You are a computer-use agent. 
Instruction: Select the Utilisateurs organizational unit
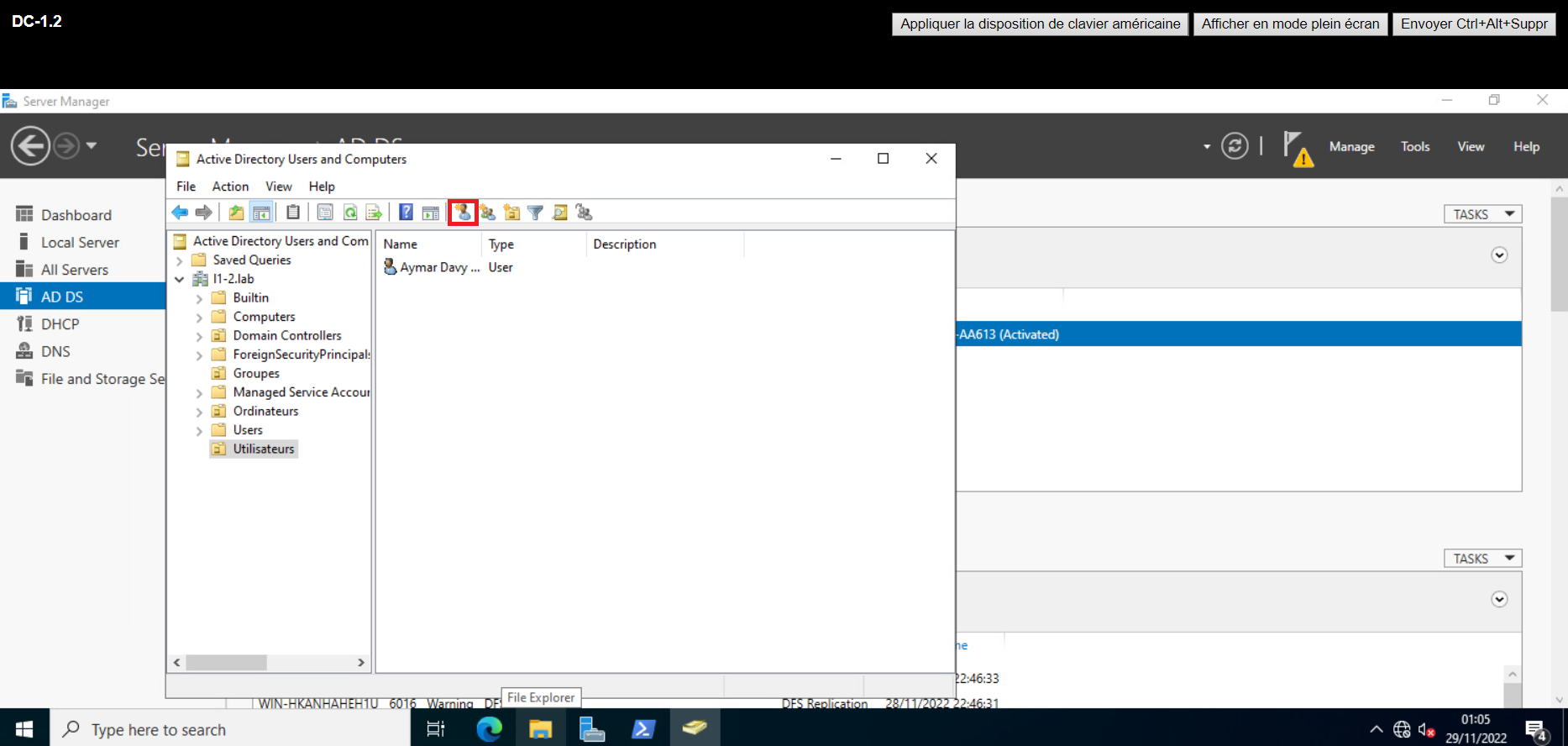click(254, 449)
